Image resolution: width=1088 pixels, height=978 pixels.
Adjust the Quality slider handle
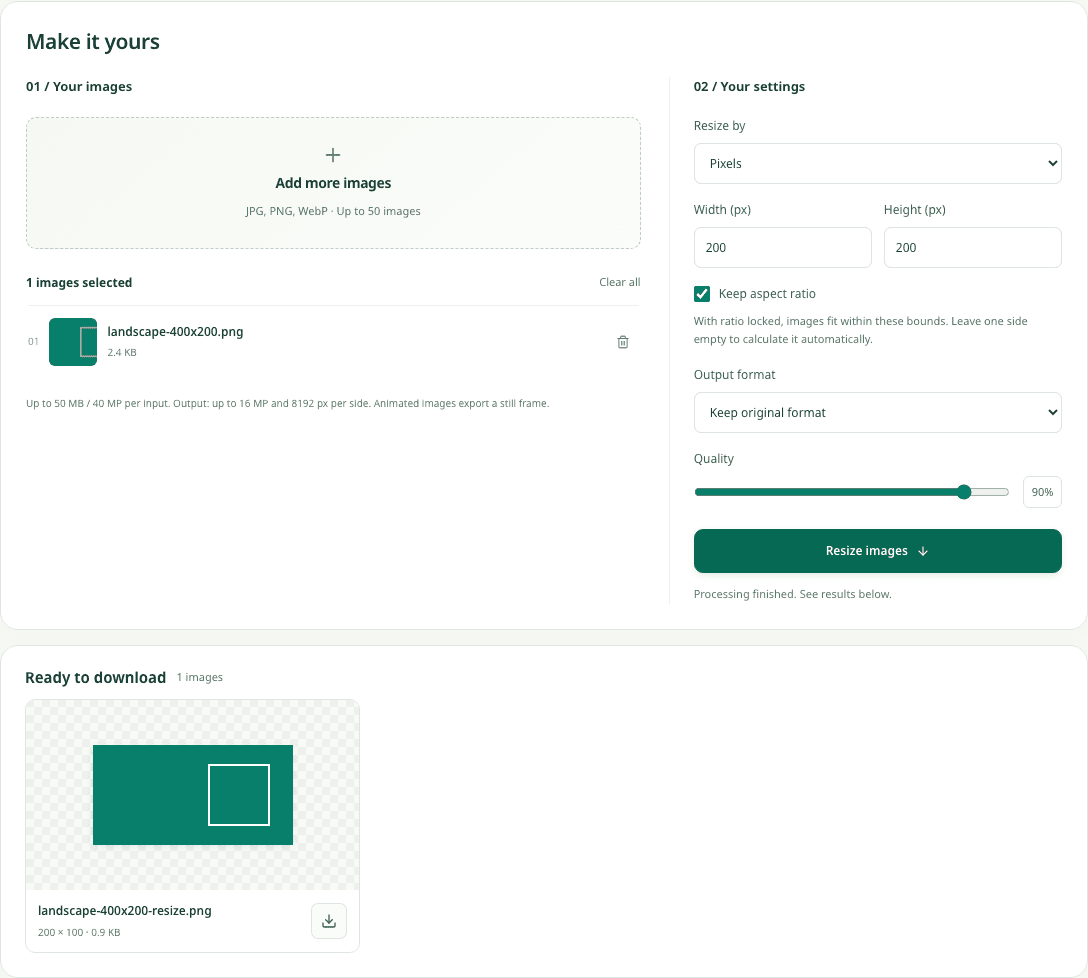tap(964, 492)
